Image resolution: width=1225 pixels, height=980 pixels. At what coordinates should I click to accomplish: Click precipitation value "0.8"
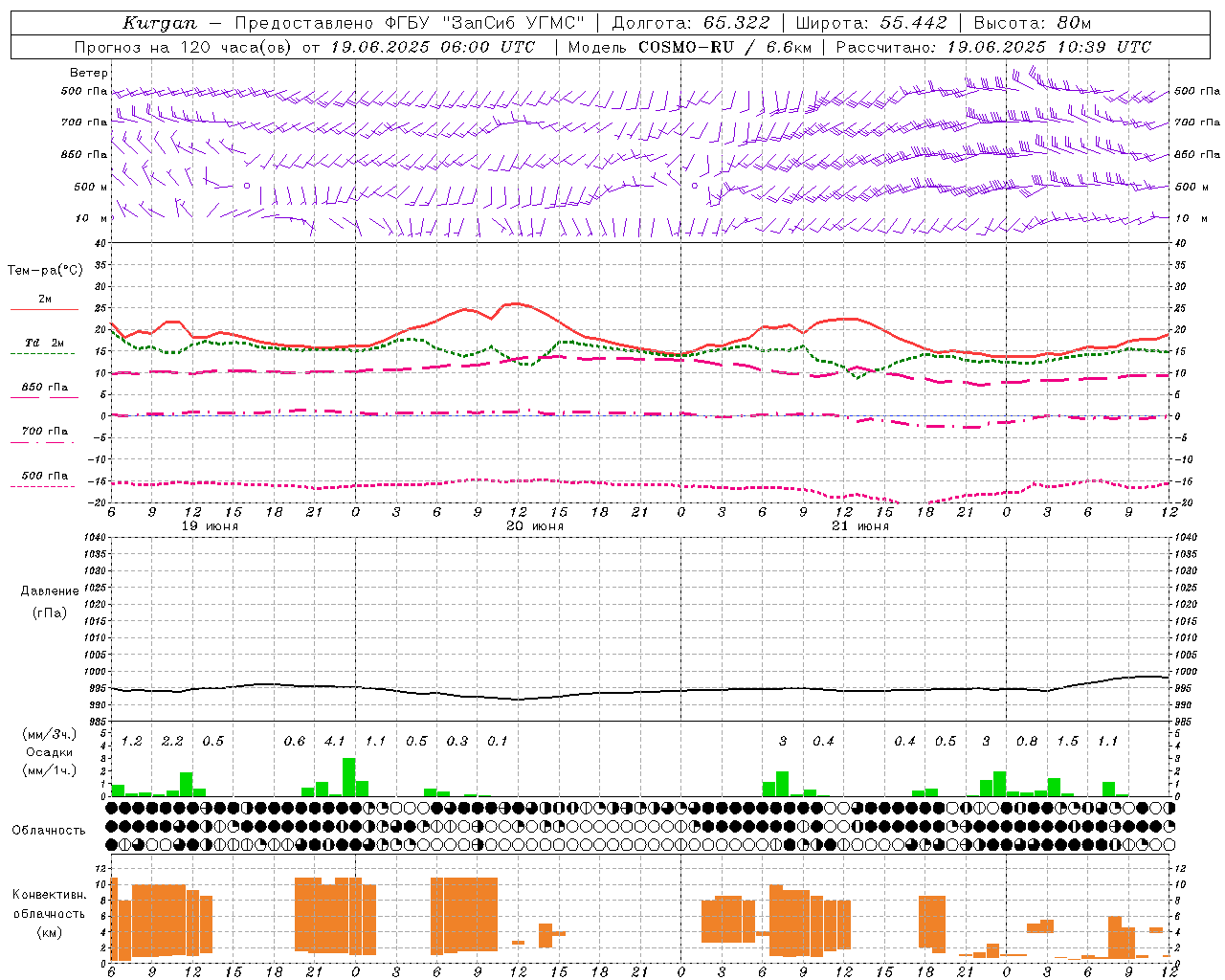[1027, 742]
